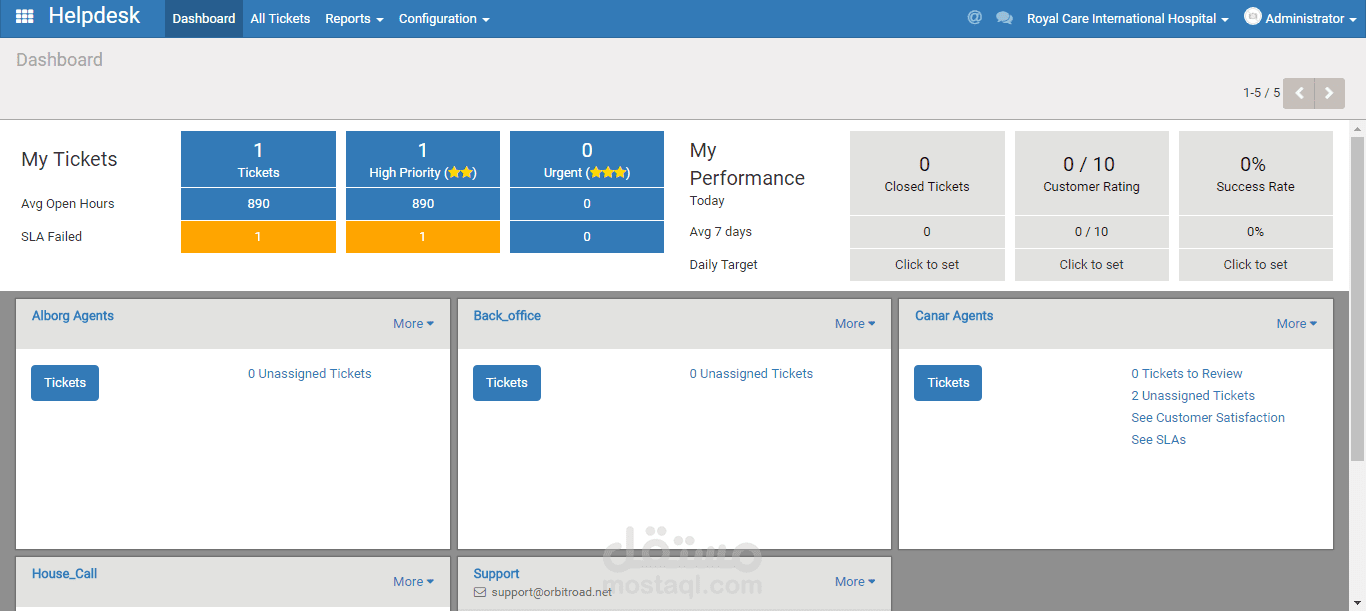
Task: Click the Helpdesk app title
Action: point(95,16)
